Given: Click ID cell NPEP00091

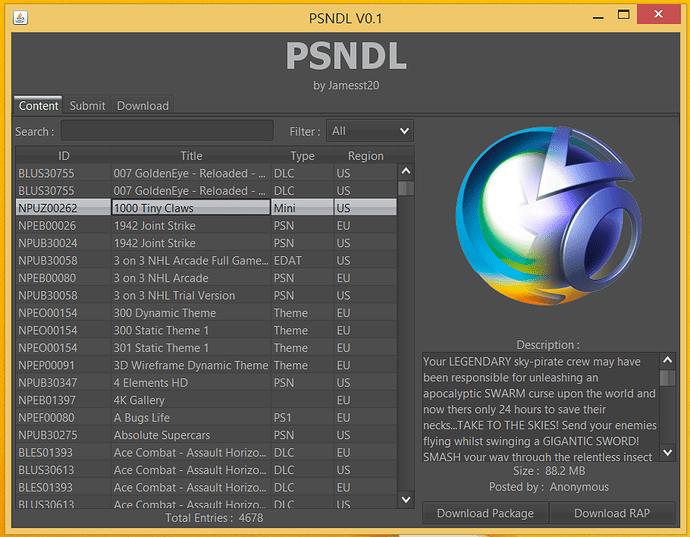Looking at the screenshot, I should tap(63, 365).
